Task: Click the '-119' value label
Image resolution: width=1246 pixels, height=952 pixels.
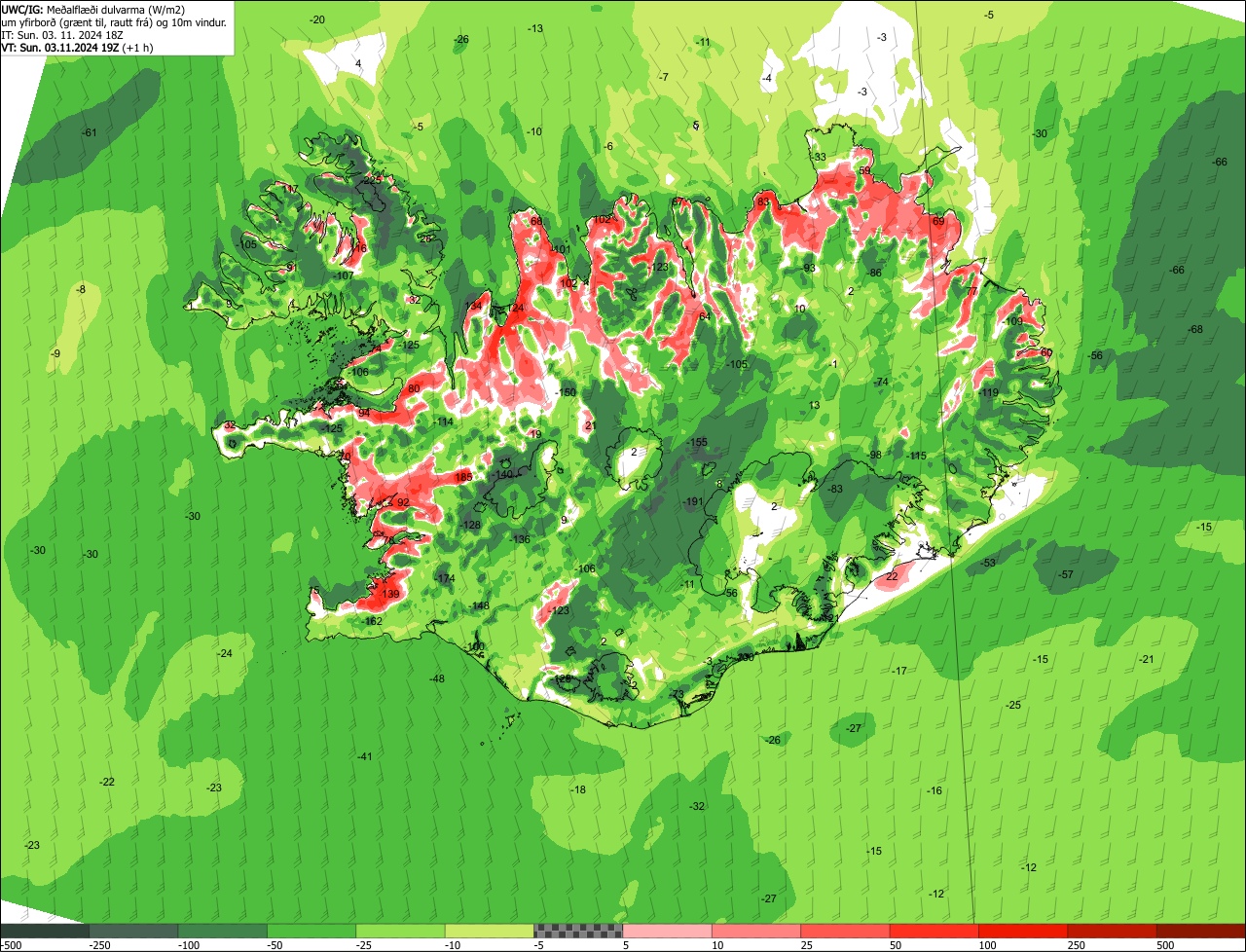Action: 989,392
